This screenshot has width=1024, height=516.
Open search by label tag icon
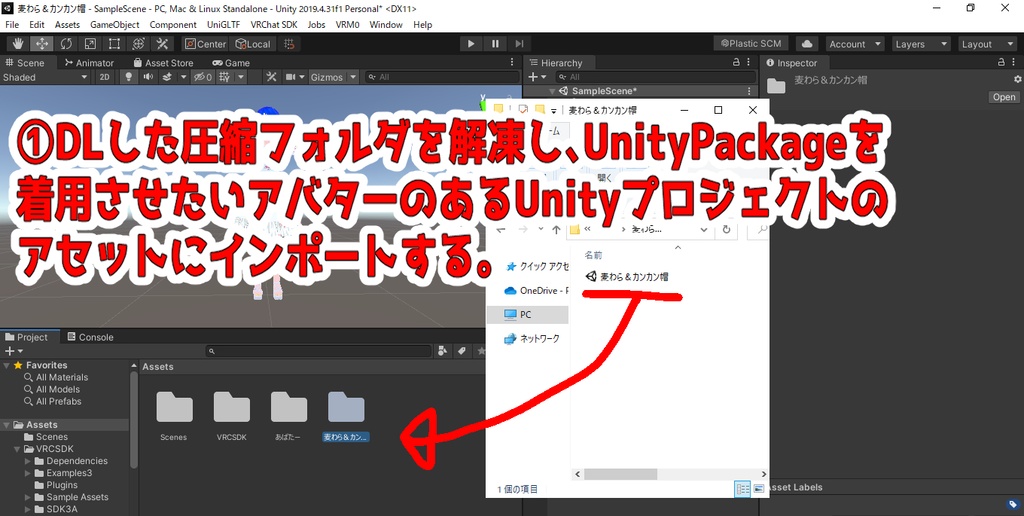click(462, 351)
